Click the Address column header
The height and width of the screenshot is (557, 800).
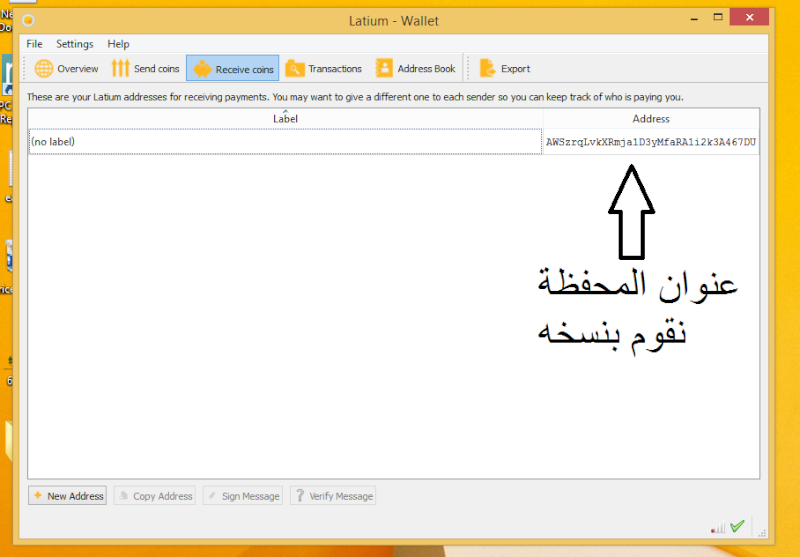(x=651, y=119)
